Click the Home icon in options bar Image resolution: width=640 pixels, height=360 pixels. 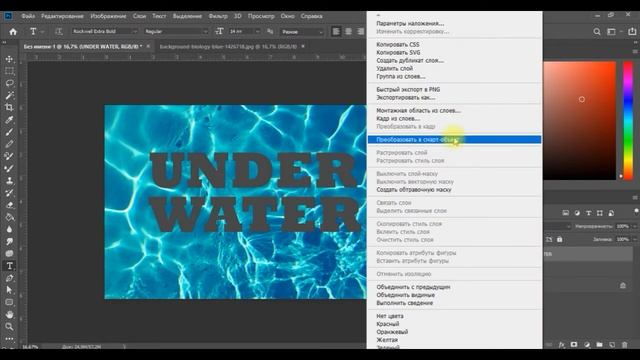tap(13, 31)
